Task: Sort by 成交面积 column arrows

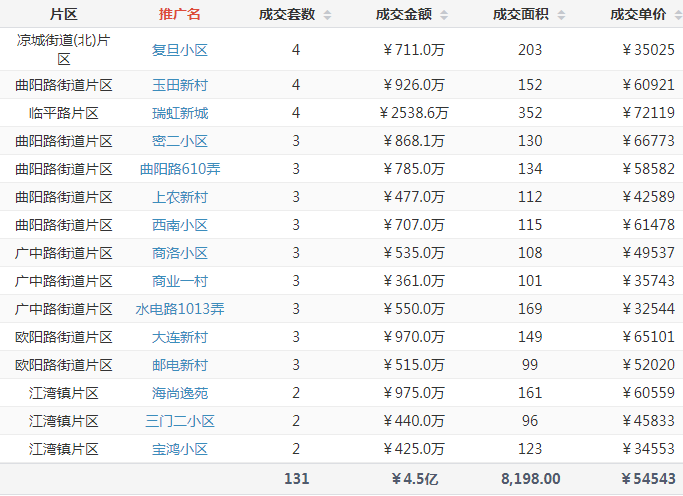Action: click(x=561, y=15)
